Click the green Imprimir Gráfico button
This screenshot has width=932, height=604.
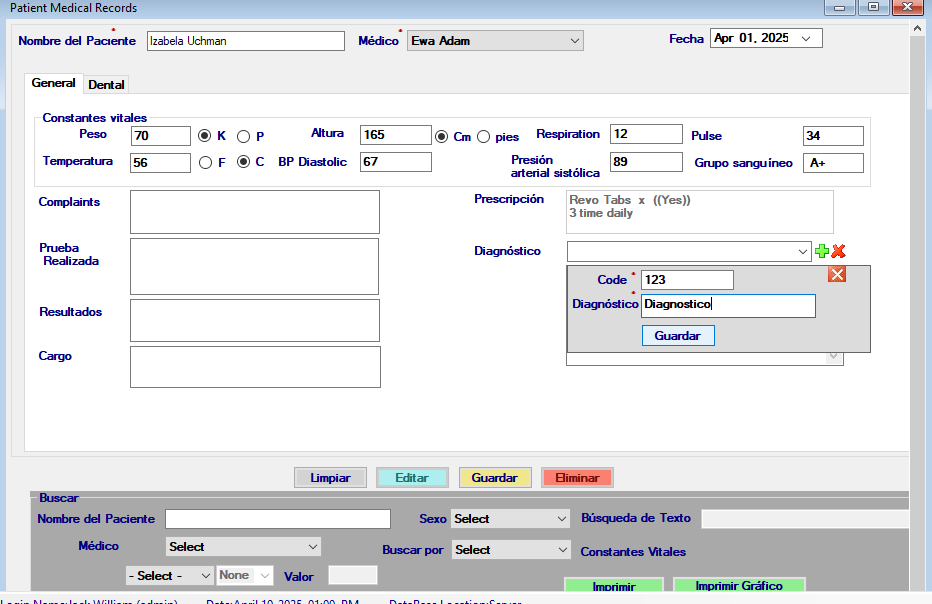pos(739,587)
